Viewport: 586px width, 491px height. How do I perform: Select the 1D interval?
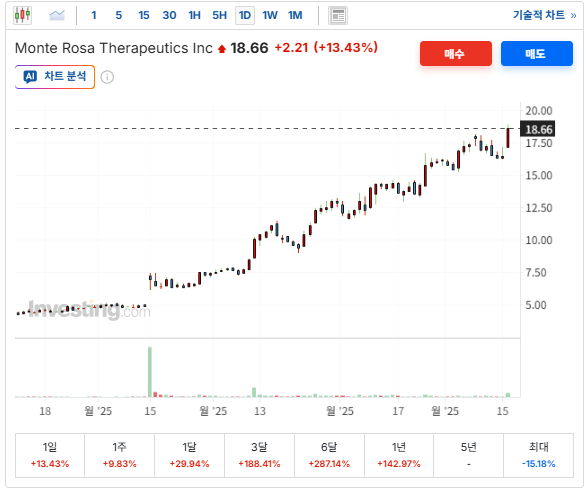pyautogui.click(x=245, y=15)
